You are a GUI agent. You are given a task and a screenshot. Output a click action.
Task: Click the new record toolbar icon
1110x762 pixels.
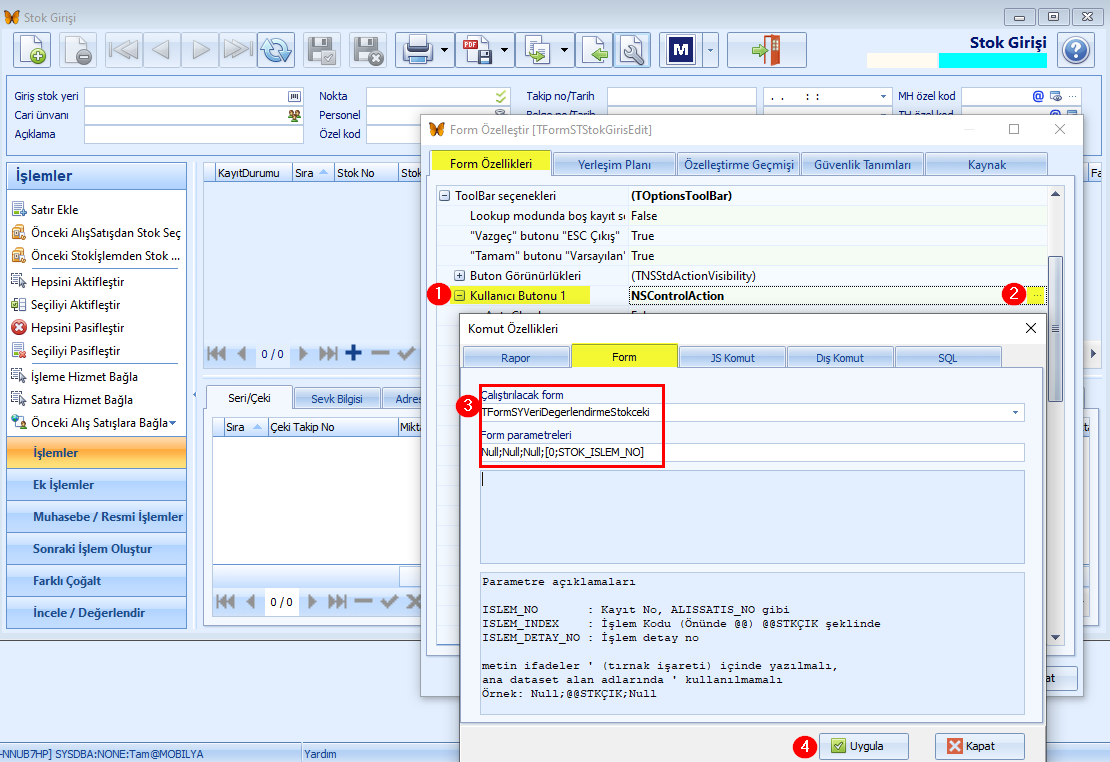pos(33,50)
